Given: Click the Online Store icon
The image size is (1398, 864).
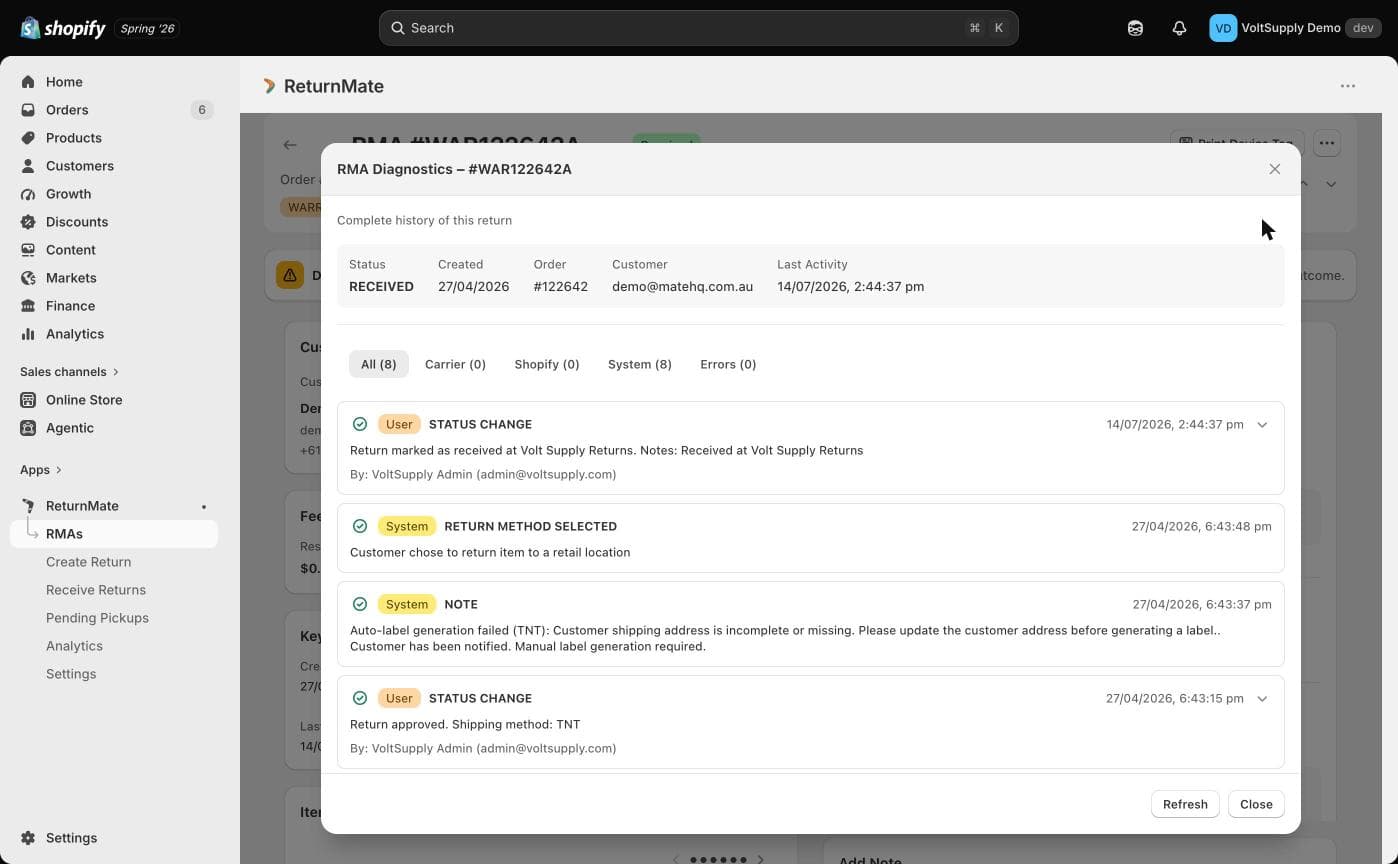Looking at the screenshot, I should click(x=28, y=400).
